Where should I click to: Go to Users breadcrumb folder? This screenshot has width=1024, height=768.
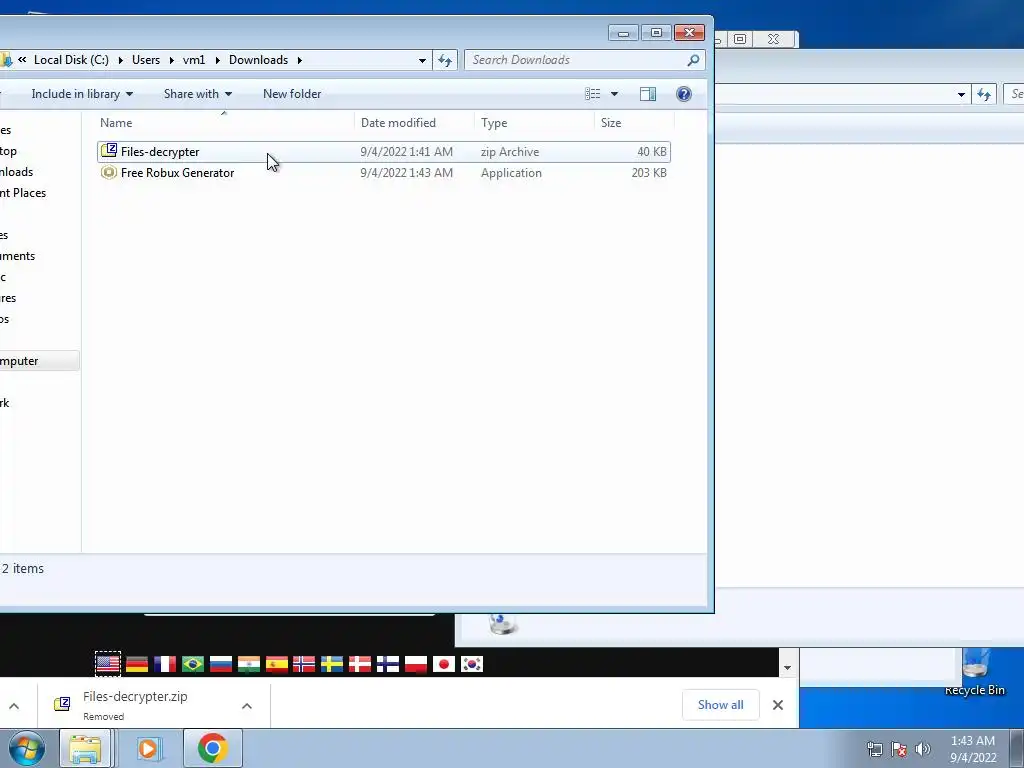pos(146,60)
